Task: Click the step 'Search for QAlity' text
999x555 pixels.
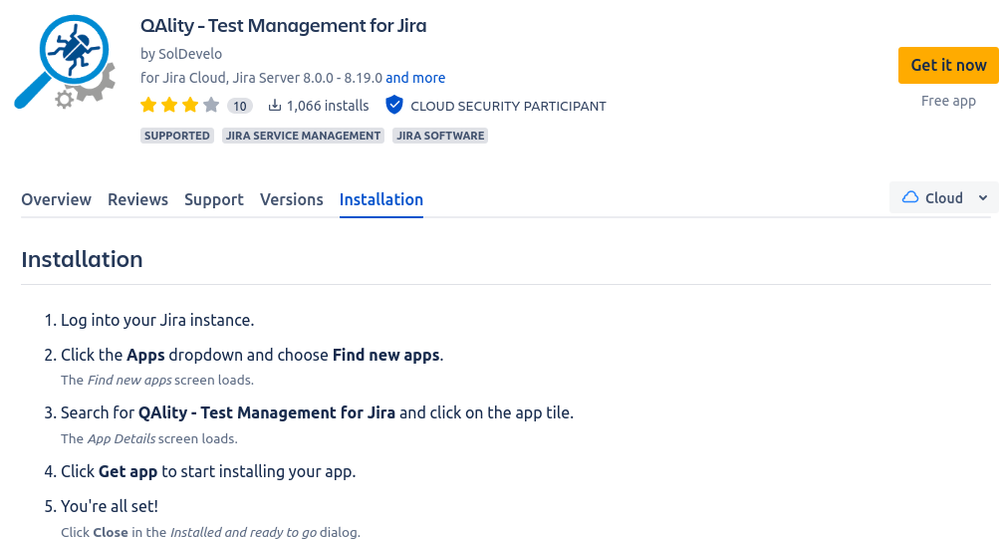Action: [x=317, y=413]
